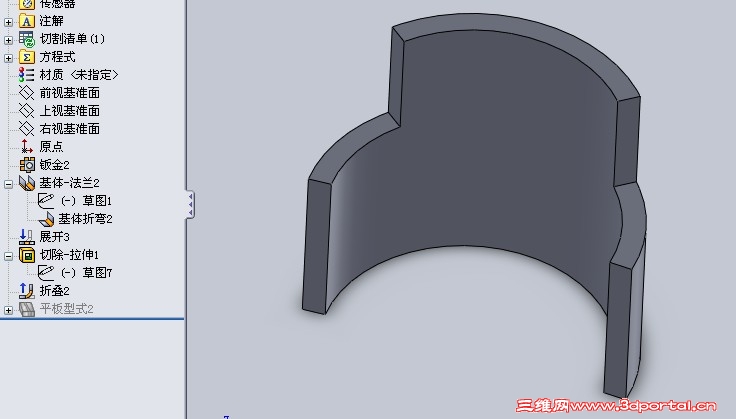Select the 基体-法兰2 feature
This screenshot has width=736, height=419.
(69, 183)
